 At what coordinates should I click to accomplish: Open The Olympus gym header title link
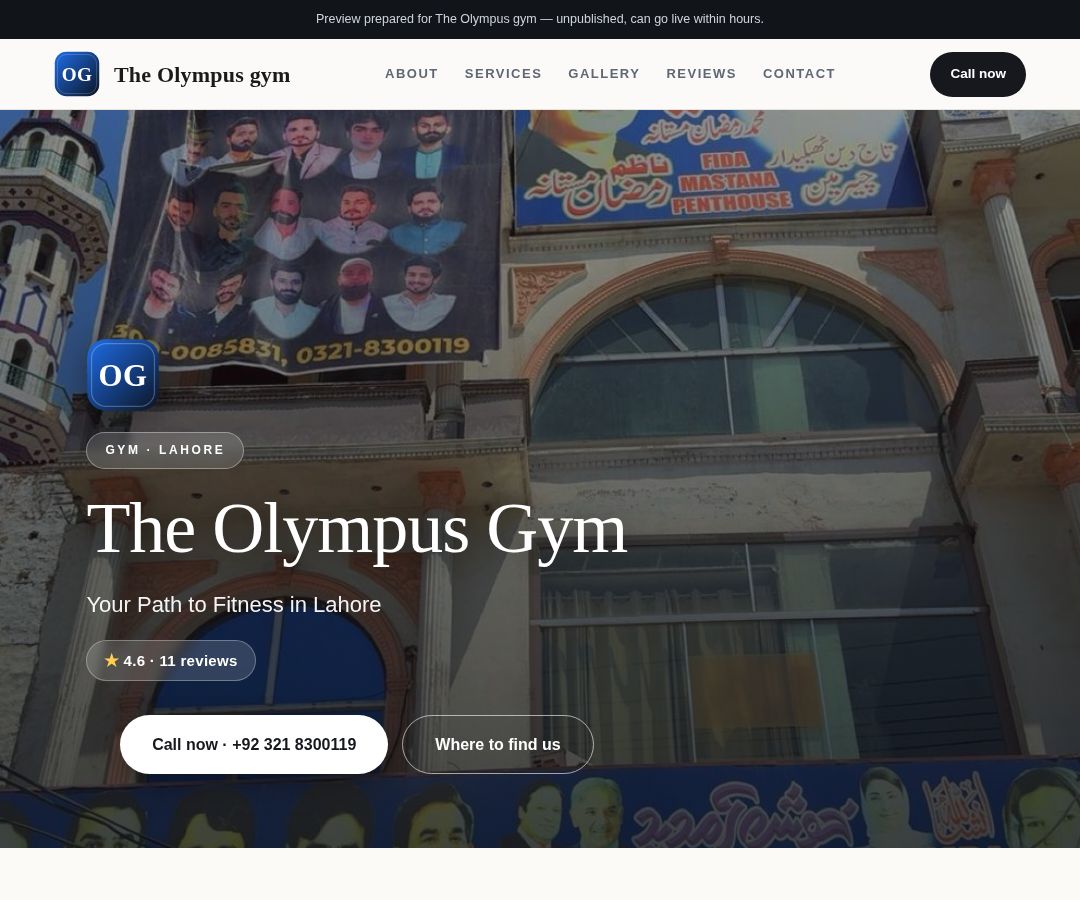click(202, 74)
